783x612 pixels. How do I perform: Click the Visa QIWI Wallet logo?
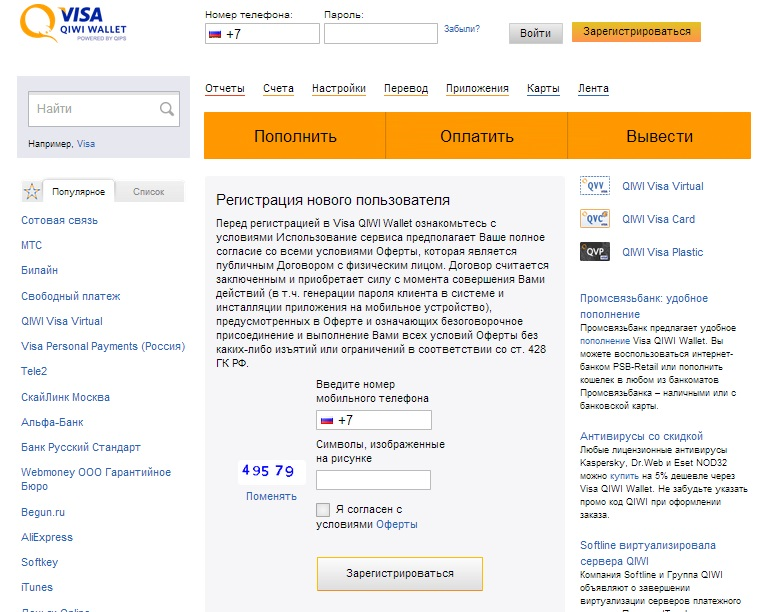[73, 23]
